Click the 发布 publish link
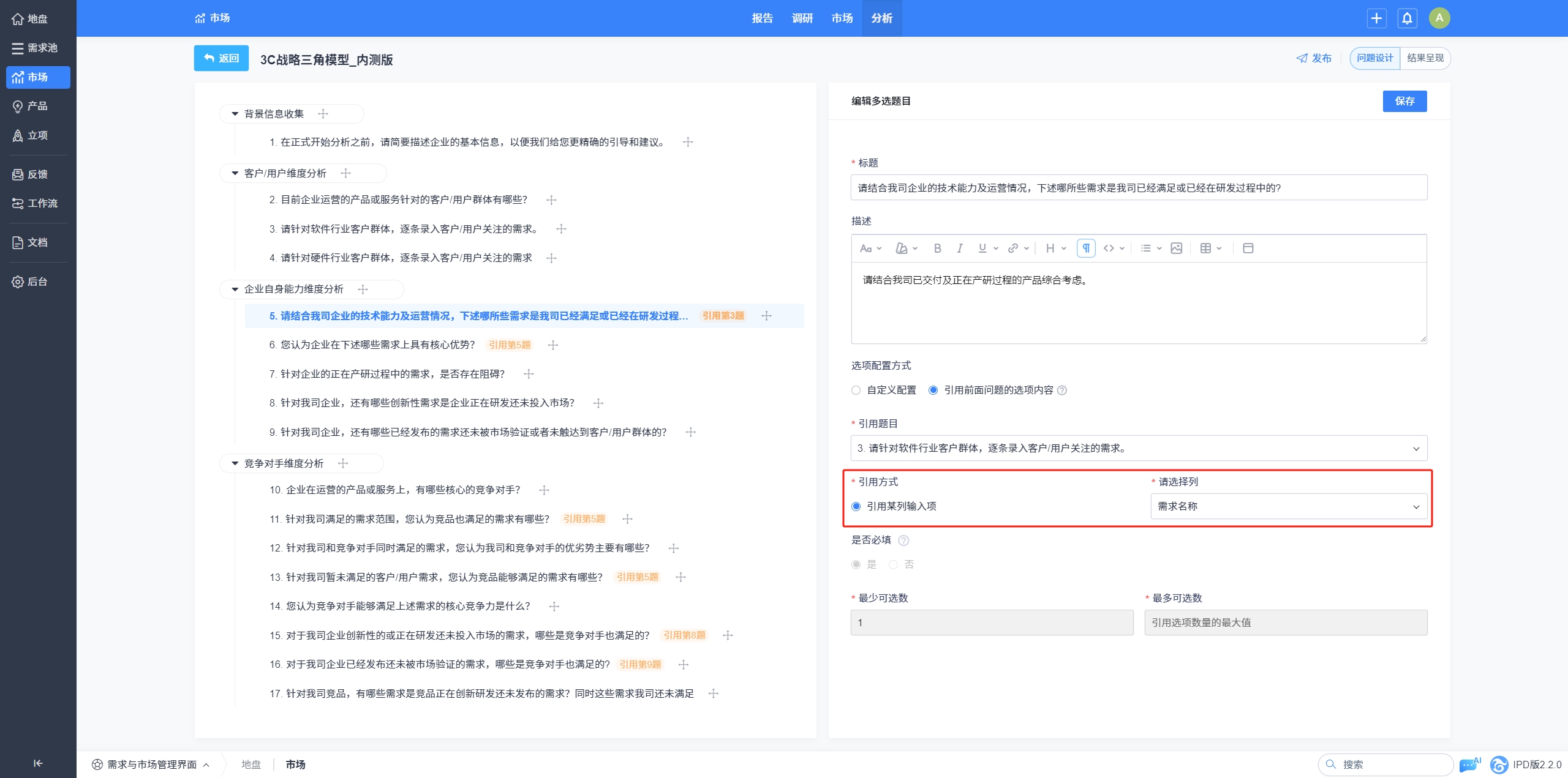The image size is (1568, 778). click(x=1314, y=58)
